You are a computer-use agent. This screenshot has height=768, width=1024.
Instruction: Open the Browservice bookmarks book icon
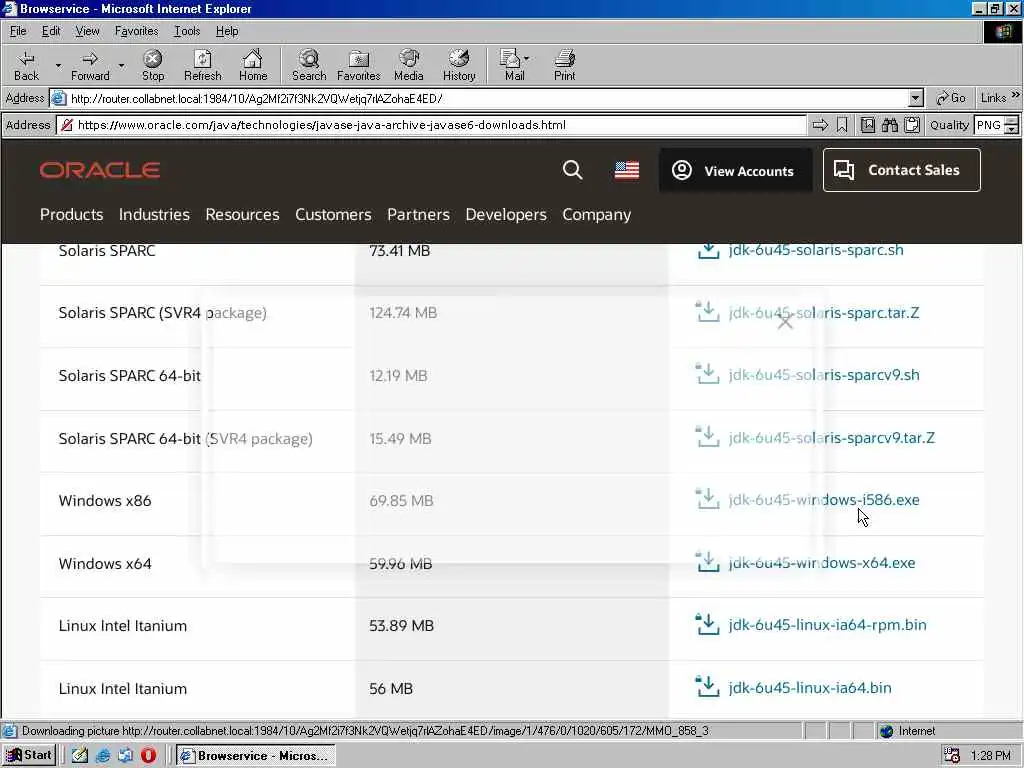point(867,125)
